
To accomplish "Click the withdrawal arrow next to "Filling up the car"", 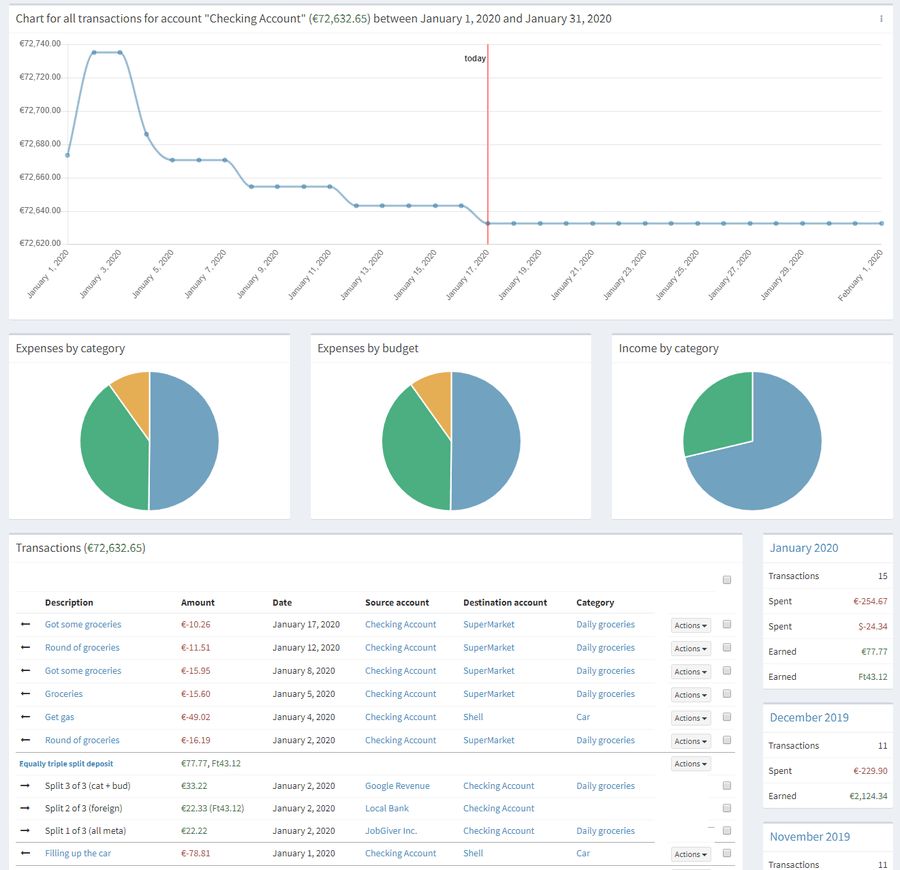I will tap(25, 853).
